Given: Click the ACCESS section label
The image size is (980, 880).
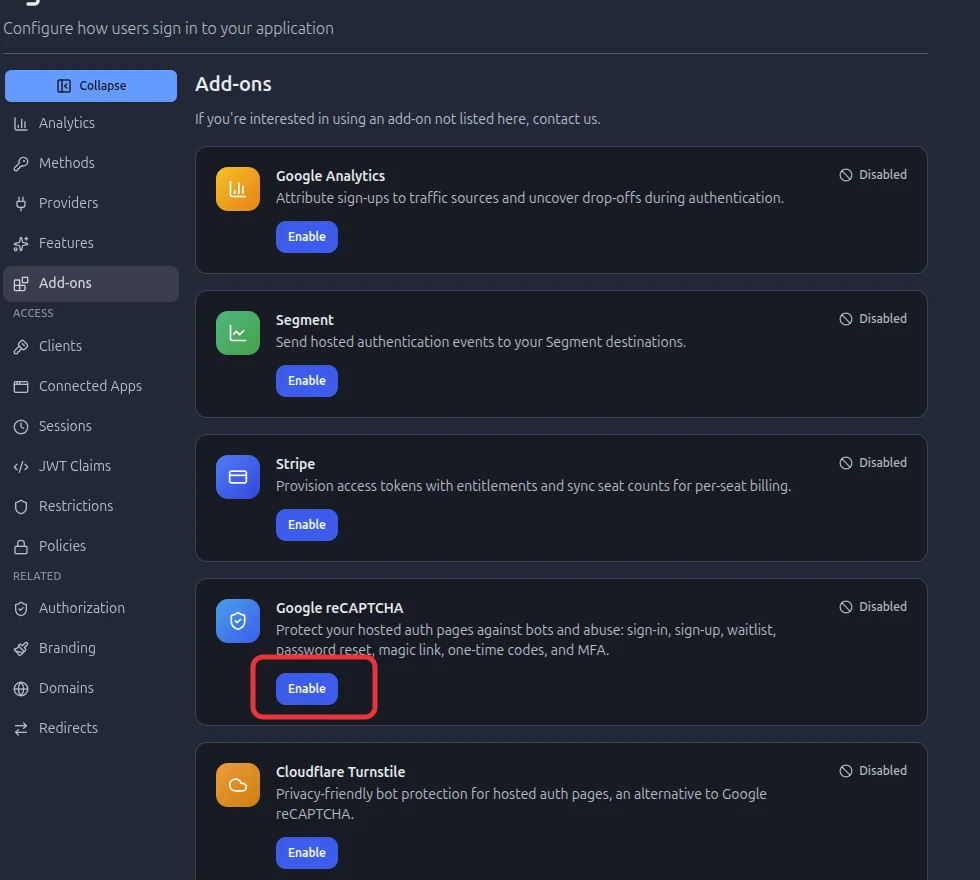Looking at the screenshot, I should (33, 313).
